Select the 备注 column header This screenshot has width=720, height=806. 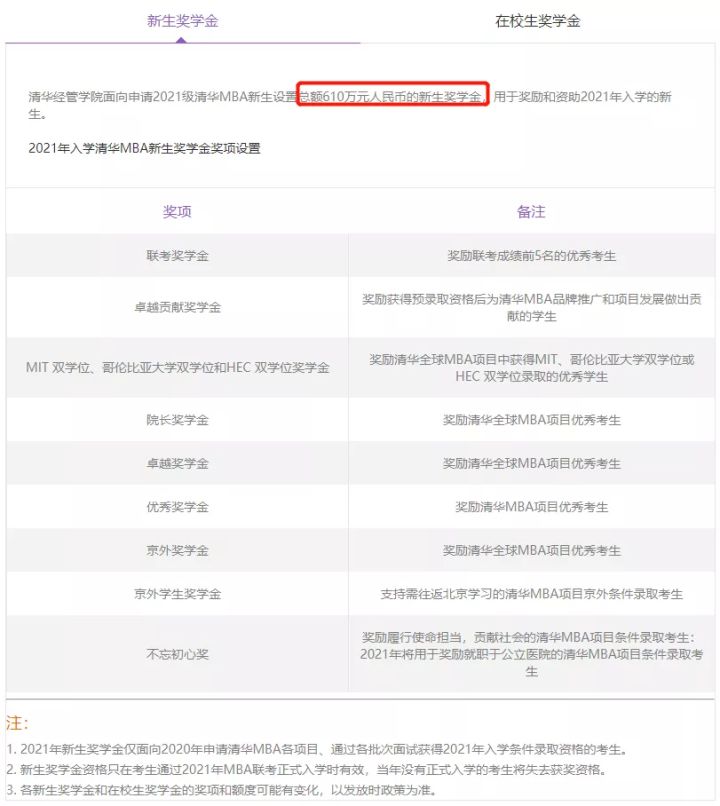point(531,212)
